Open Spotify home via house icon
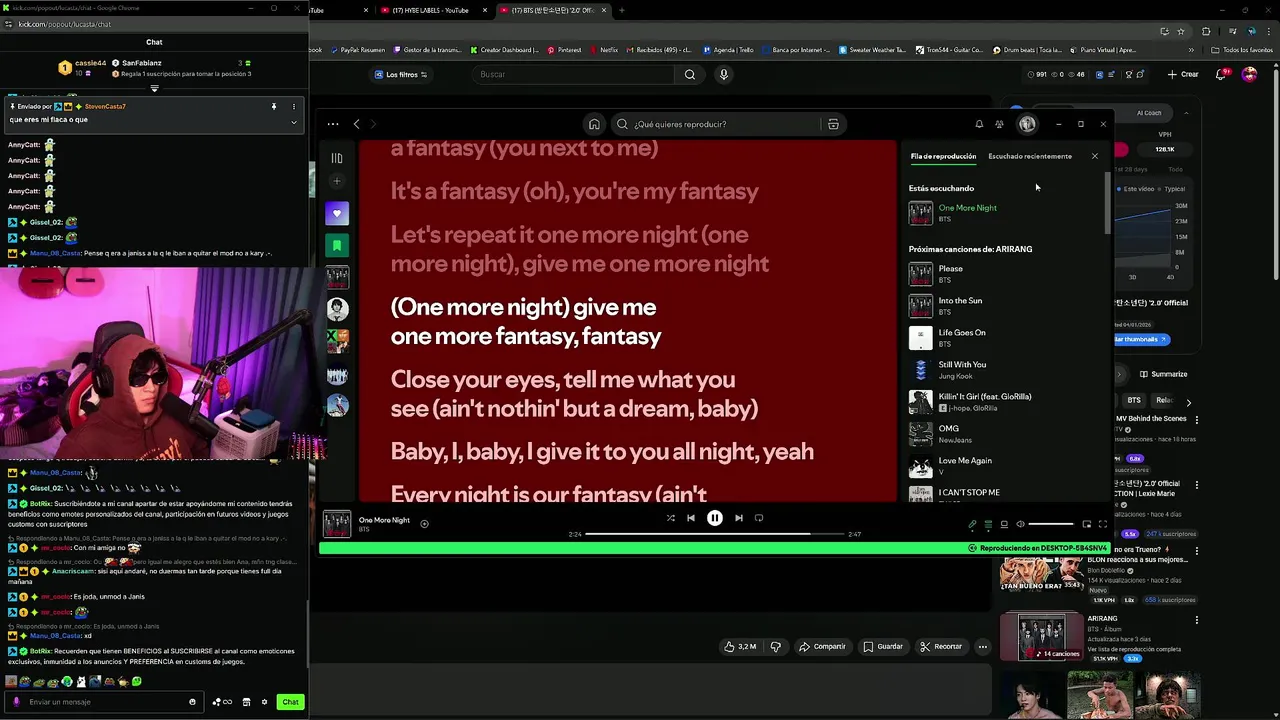Image resolution: width=1280 pixels, height=720 pixels. coord(594,124)
